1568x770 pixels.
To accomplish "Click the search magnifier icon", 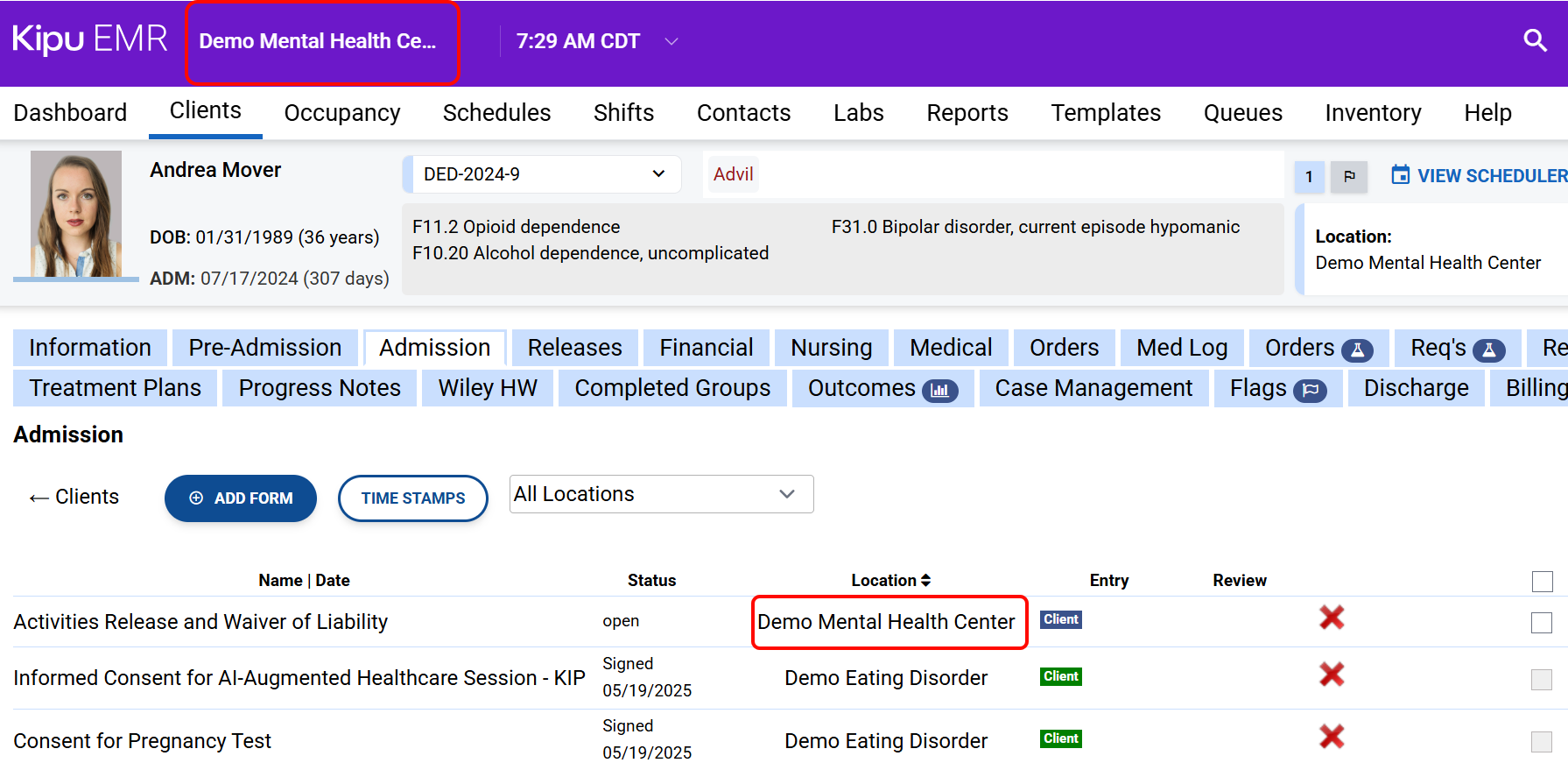I will click(x=1535, y=40).
